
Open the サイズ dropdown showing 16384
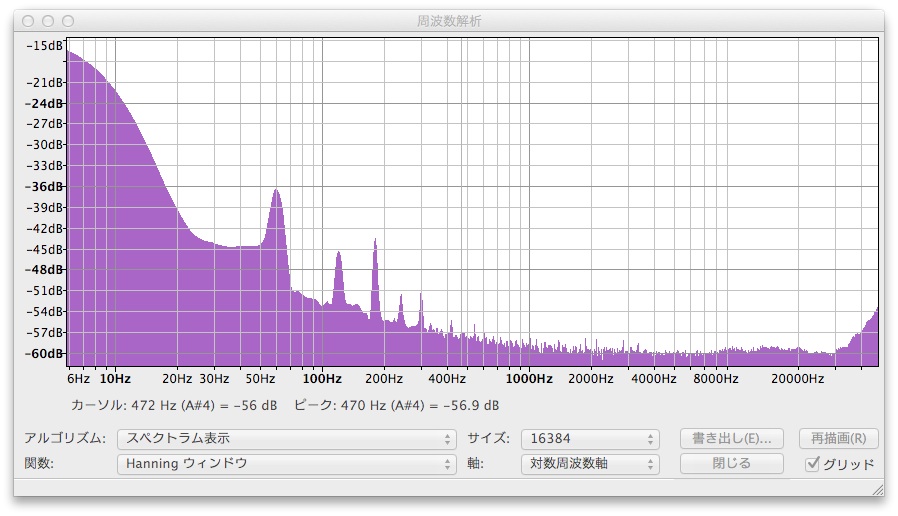590,439
